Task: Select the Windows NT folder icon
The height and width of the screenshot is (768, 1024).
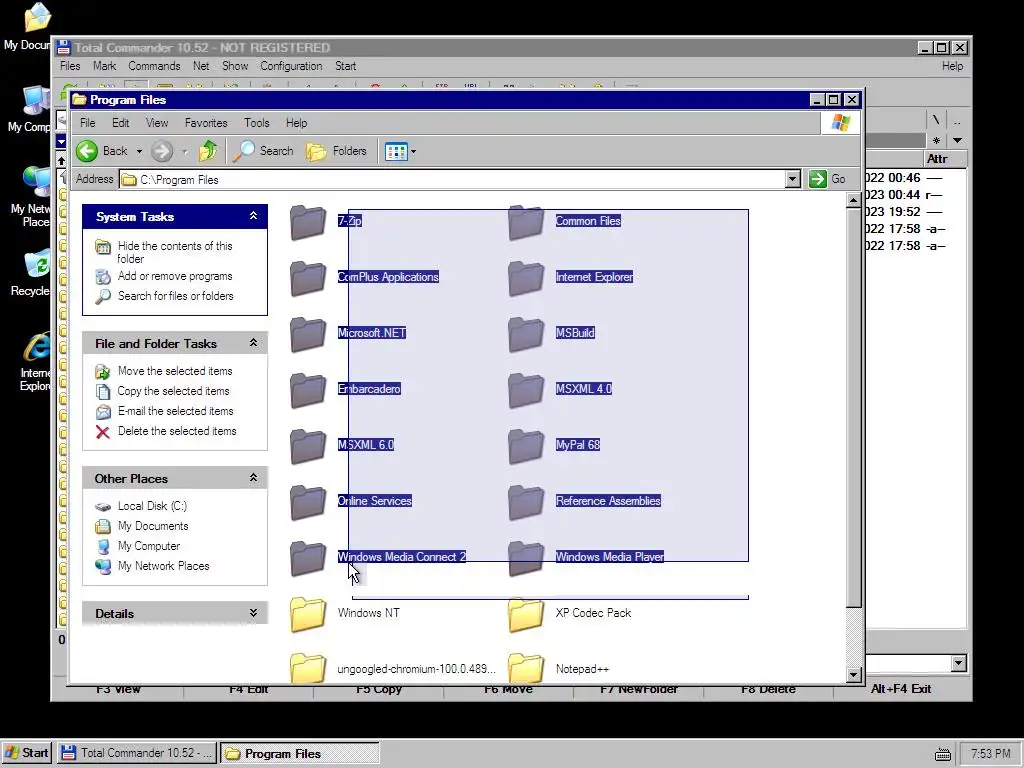Action: click(x=308, y=614)
